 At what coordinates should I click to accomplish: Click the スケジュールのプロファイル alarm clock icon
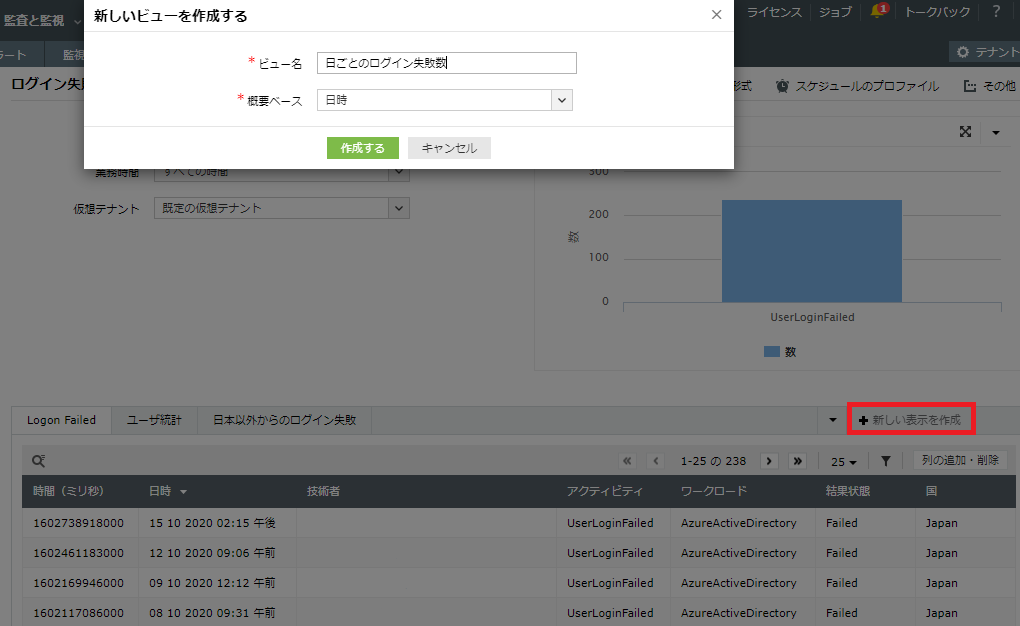pyautogui.click(x=782, y=86)
